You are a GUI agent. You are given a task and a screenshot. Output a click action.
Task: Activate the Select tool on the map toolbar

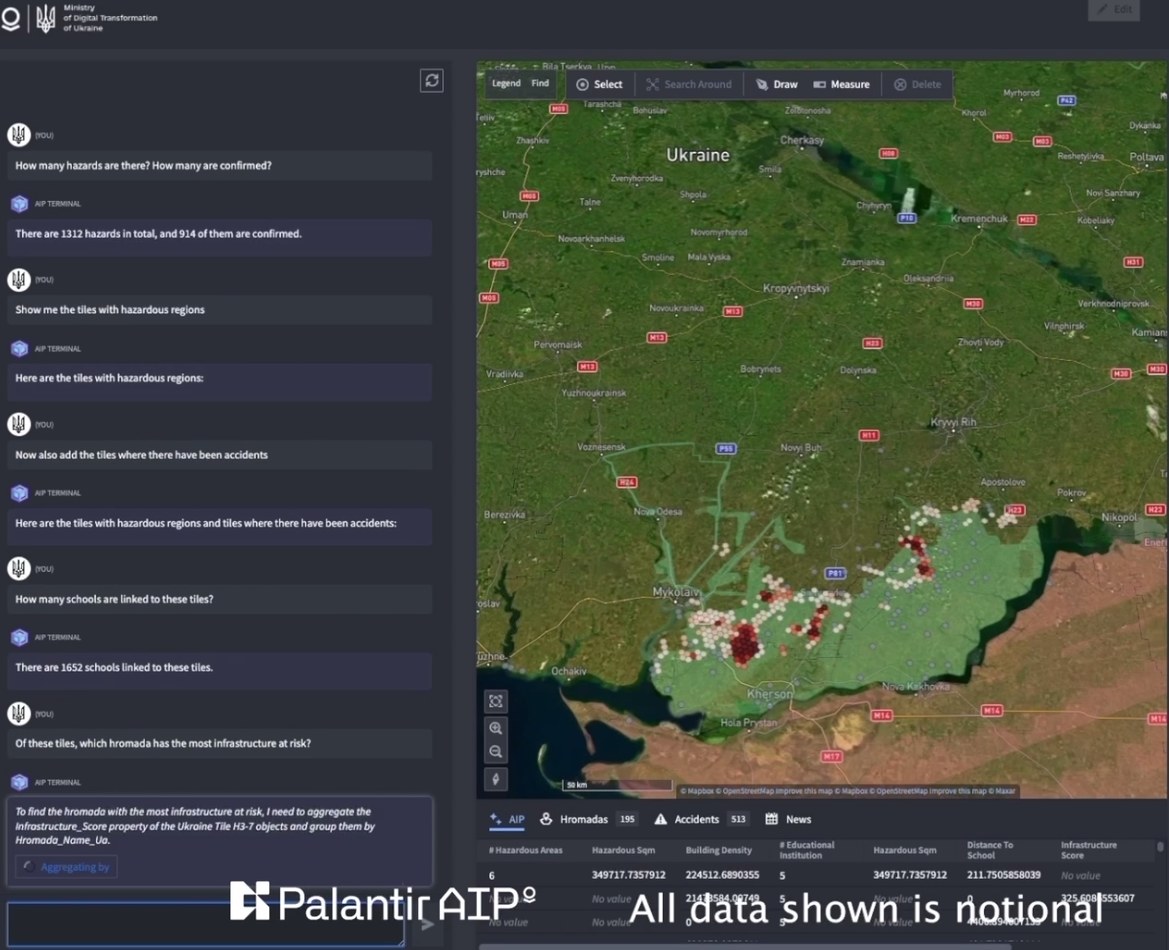click(599, 84)
